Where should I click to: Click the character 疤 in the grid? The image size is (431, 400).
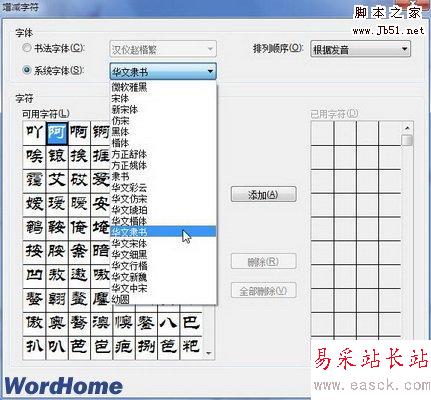(x=124, y=347)
